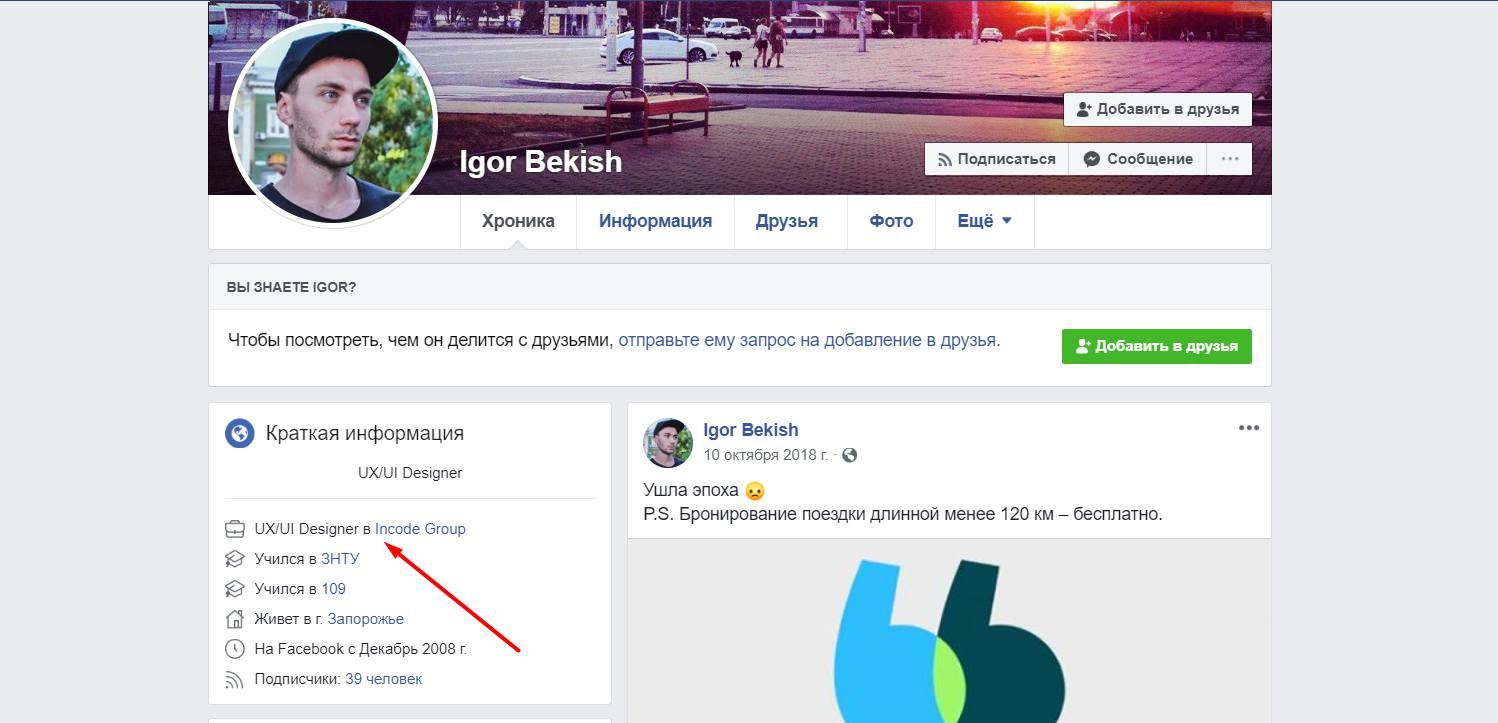Open the more options button beside Сообщение
The width and height of the screenshot is (1498, 723).
coord(1230,159)
